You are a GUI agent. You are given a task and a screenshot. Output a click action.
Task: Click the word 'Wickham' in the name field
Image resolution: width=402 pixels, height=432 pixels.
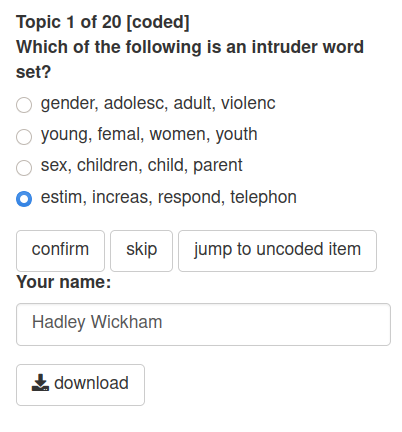point(127,322)
